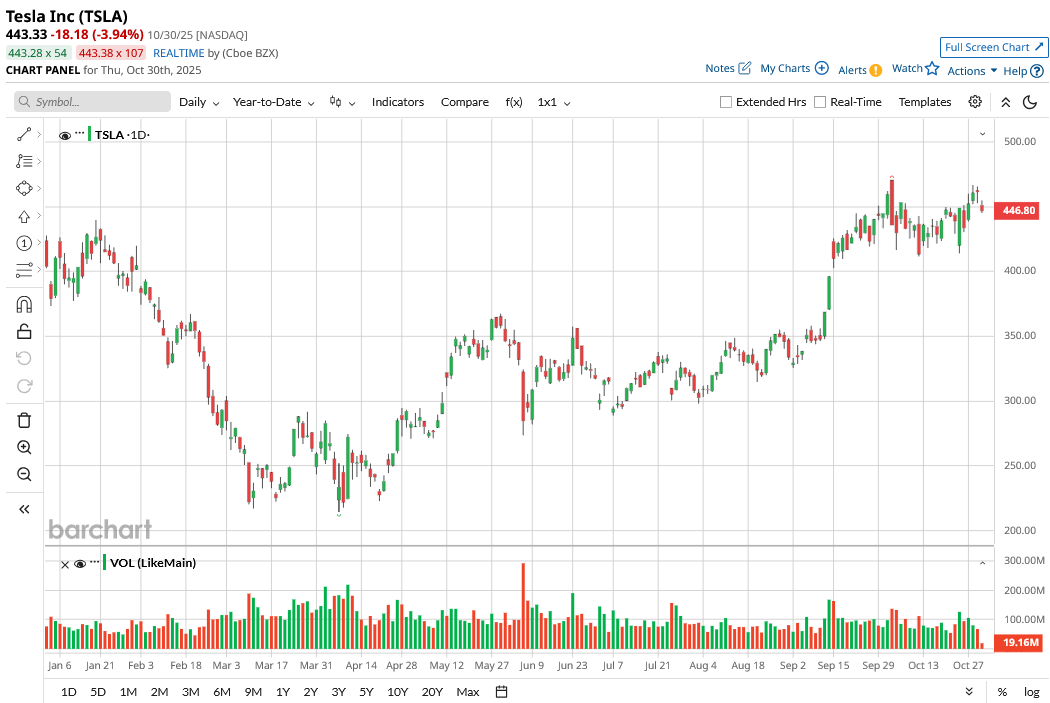Open the calendar date range picker
1050x703 pixels.
502,692
